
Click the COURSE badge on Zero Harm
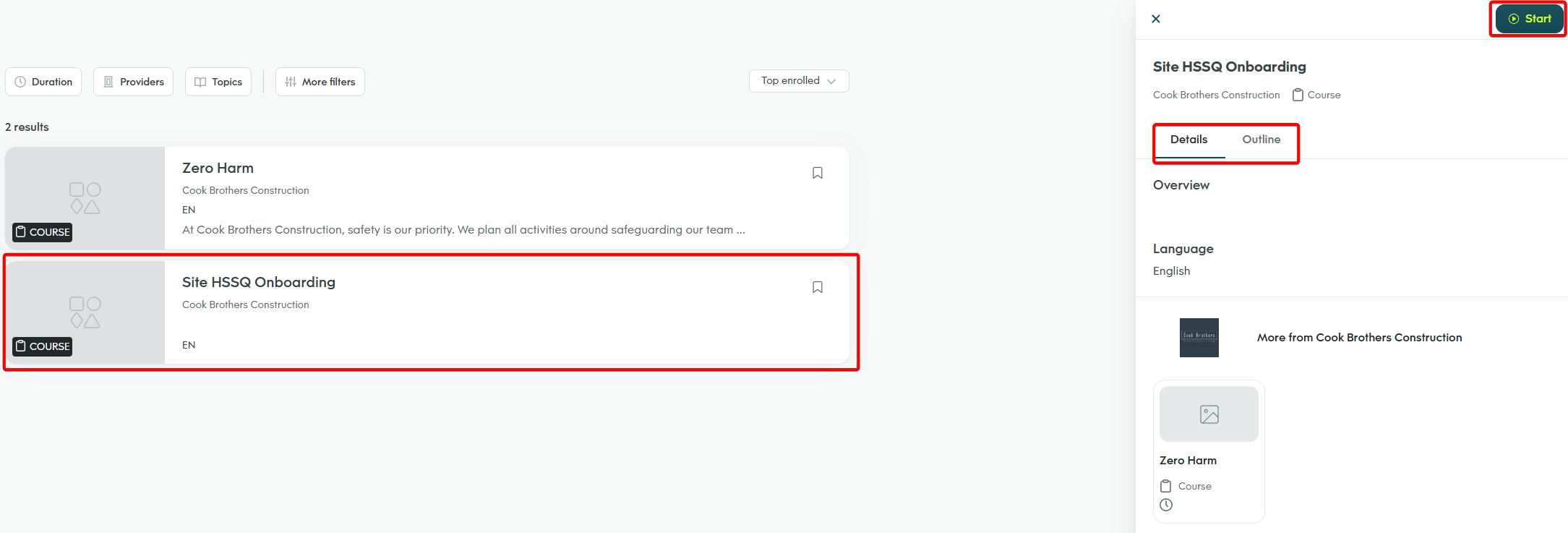coord(43,232)
